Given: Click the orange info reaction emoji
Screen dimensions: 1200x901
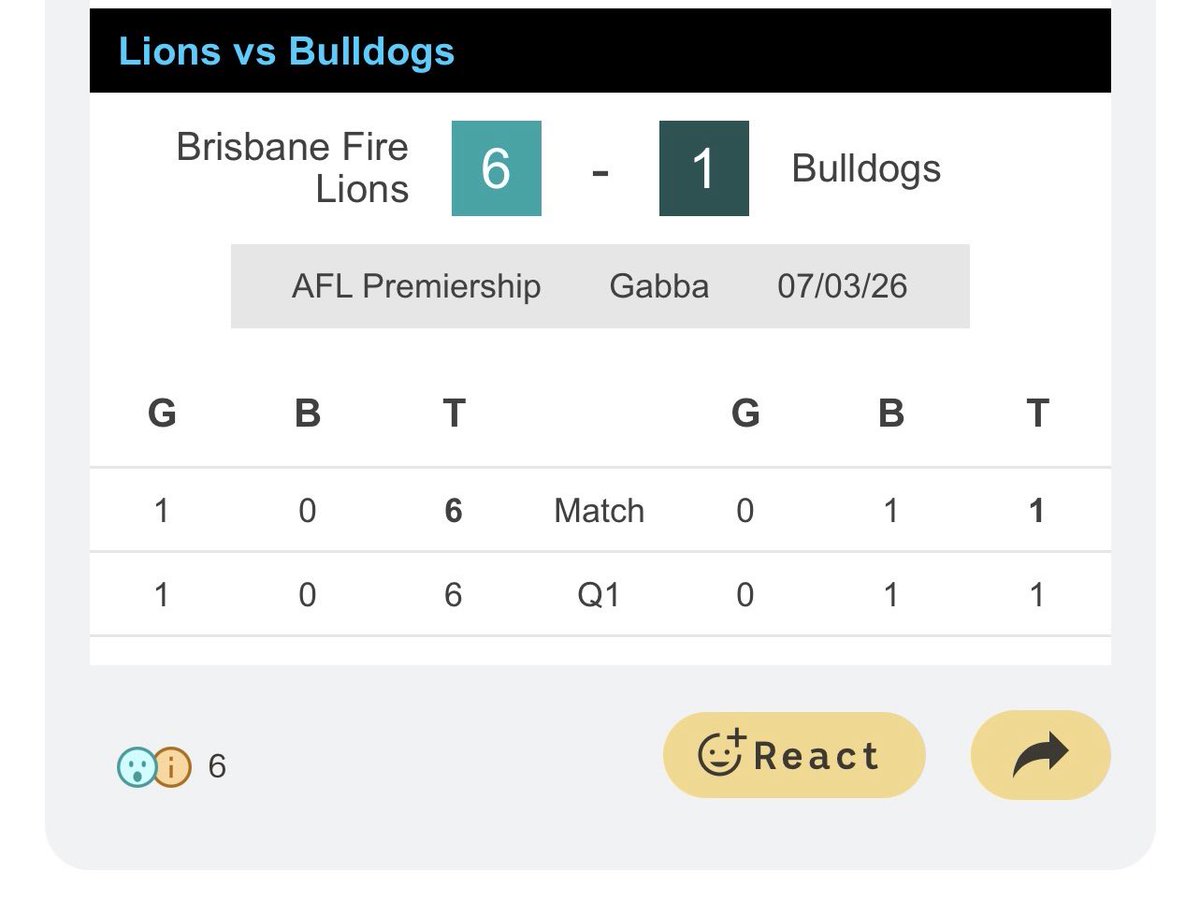Looking at the screenshot, I should pyautogui.click(x=172, y=767).
